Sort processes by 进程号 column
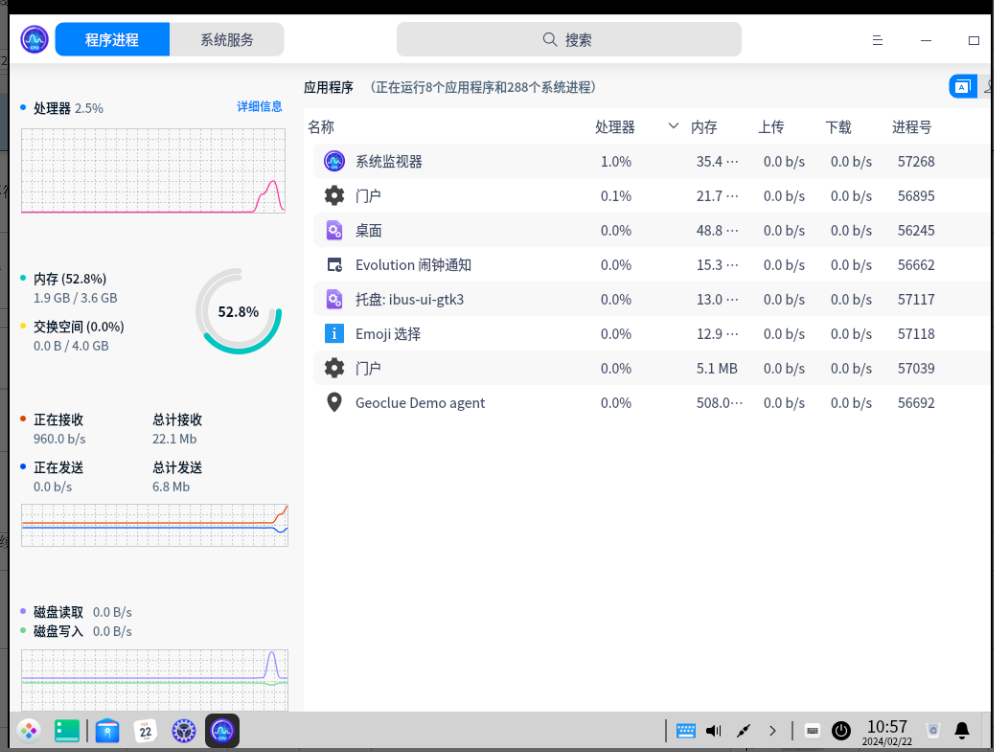 click(x=911, y=127)
